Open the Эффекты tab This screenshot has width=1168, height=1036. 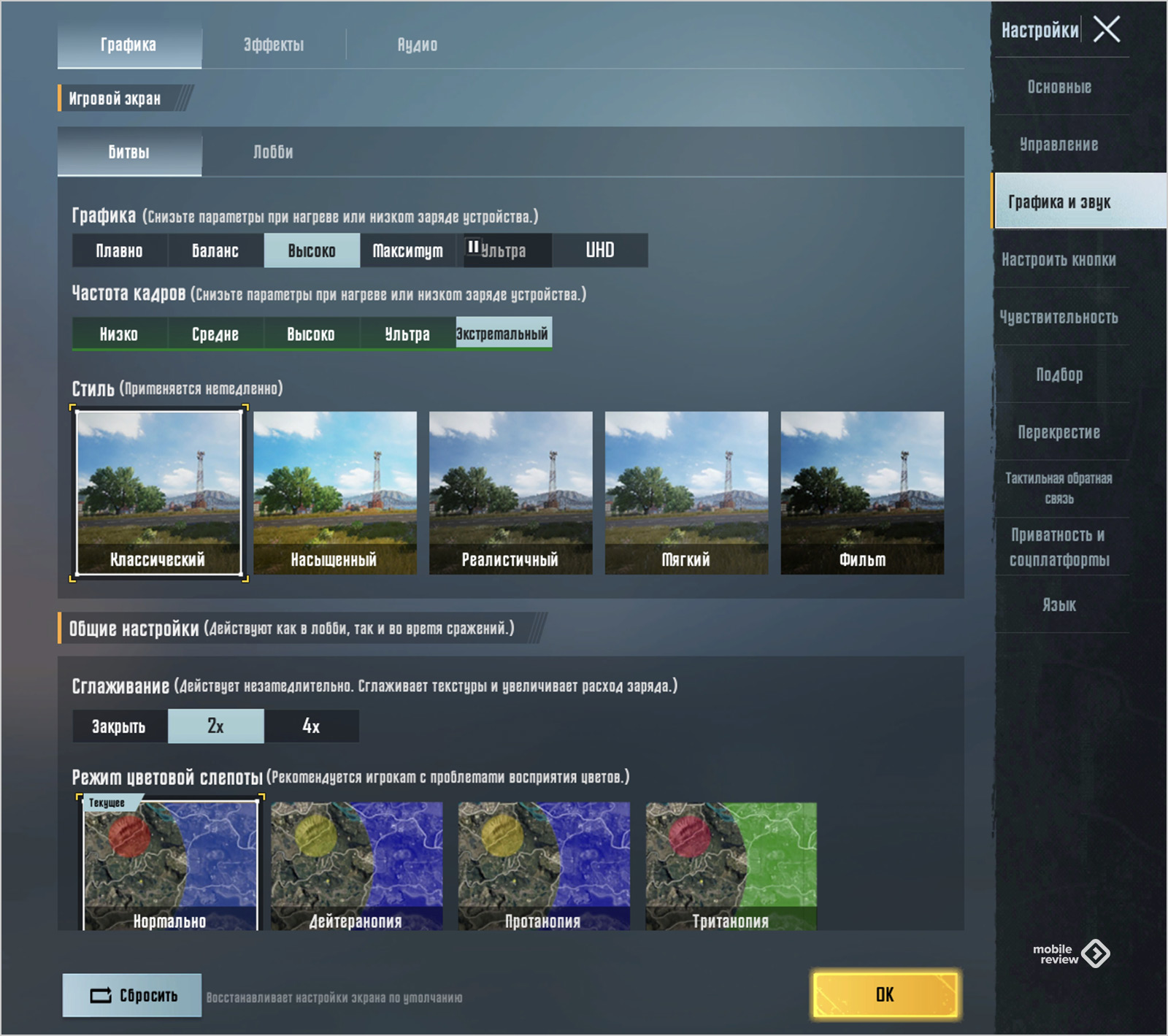[x=274, y=45]
